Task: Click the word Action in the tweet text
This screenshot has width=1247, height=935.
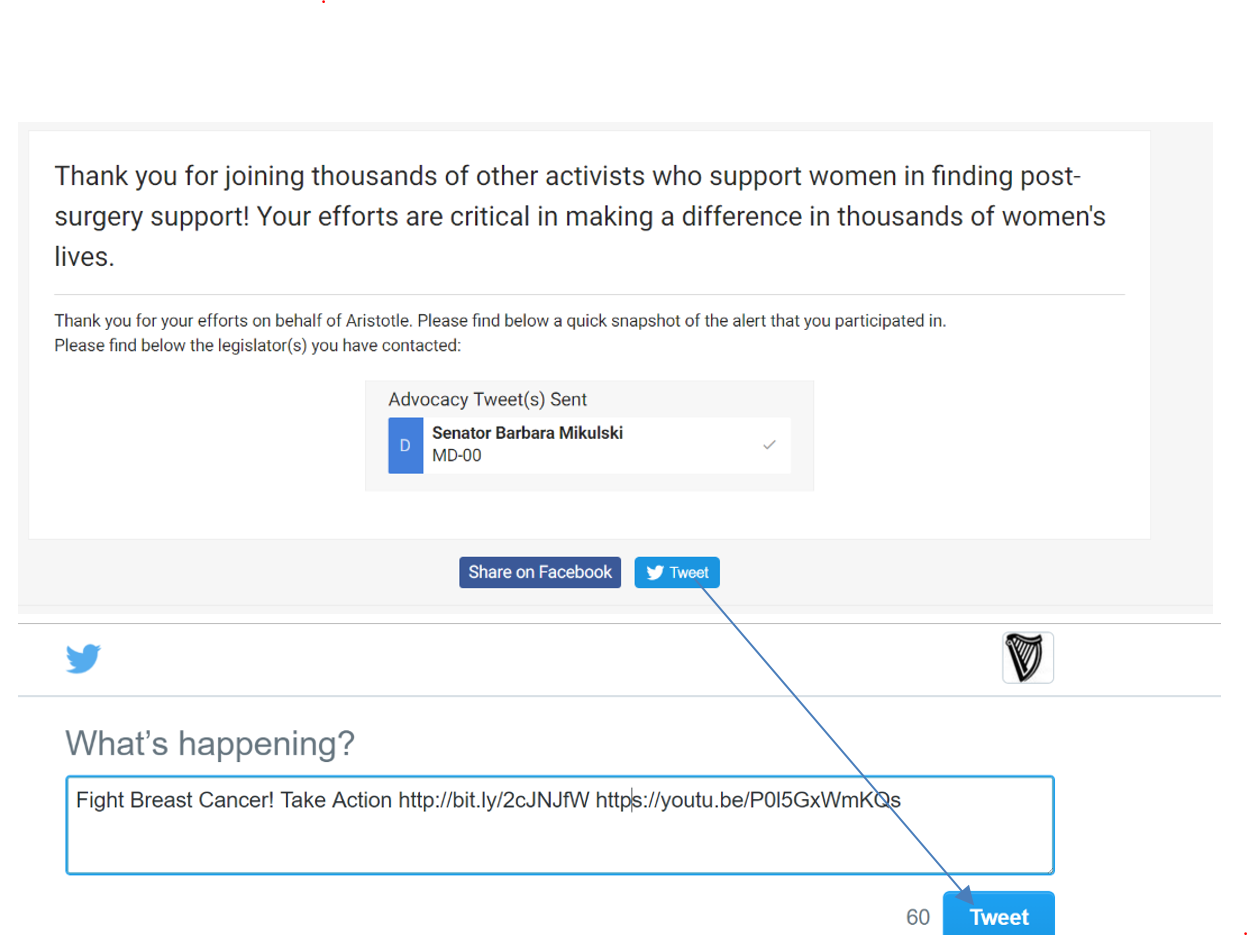Action: 366,800
